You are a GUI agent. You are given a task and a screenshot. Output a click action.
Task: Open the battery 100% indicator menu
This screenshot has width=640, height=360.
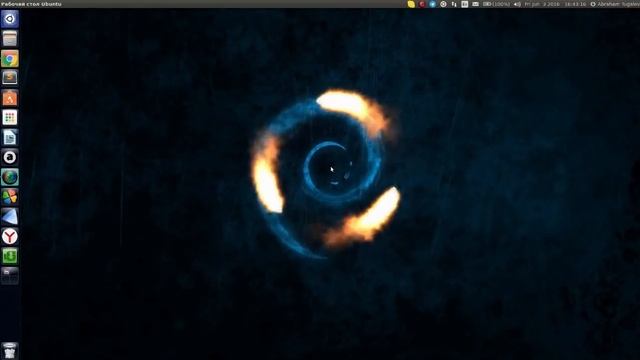496,4
